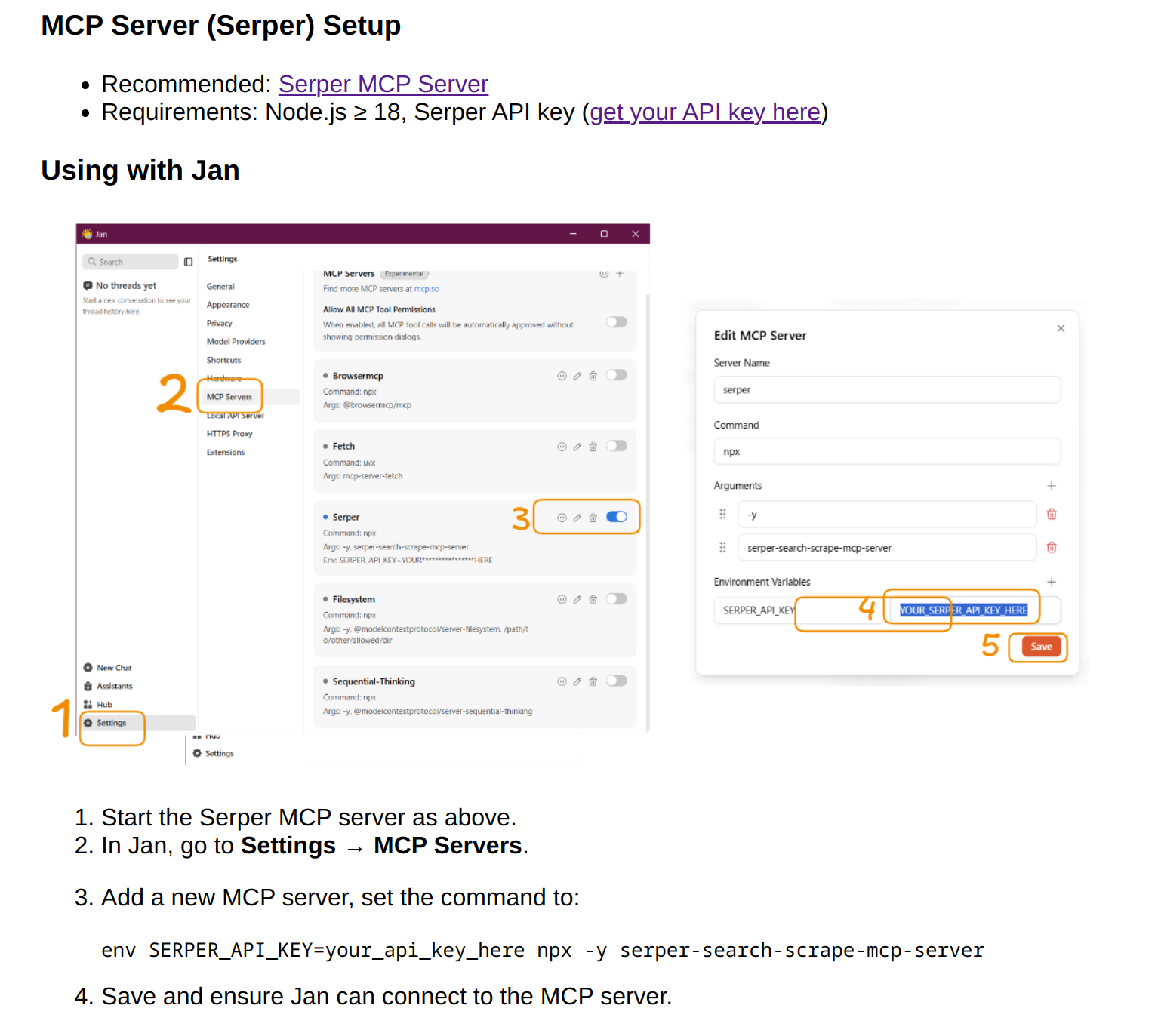
Task: Grab the drag handle beside serper-search-scrape-mcp-server
Action: tap(722, 547)
